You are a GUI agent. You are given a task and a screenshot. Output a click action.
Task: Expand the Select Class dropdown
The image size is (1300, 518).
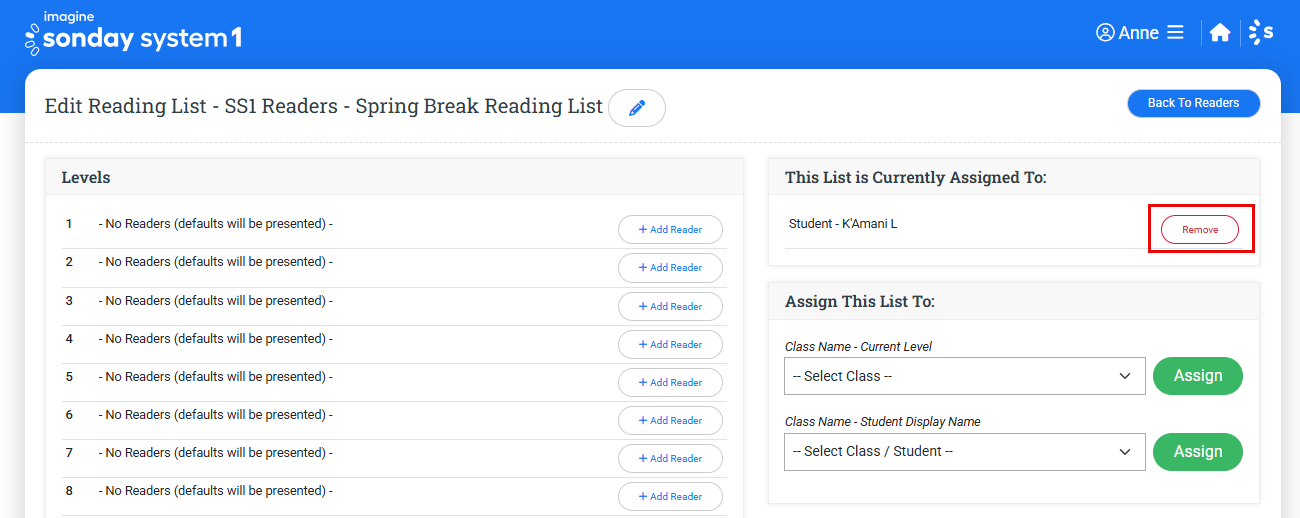click(x=964, y=376)
